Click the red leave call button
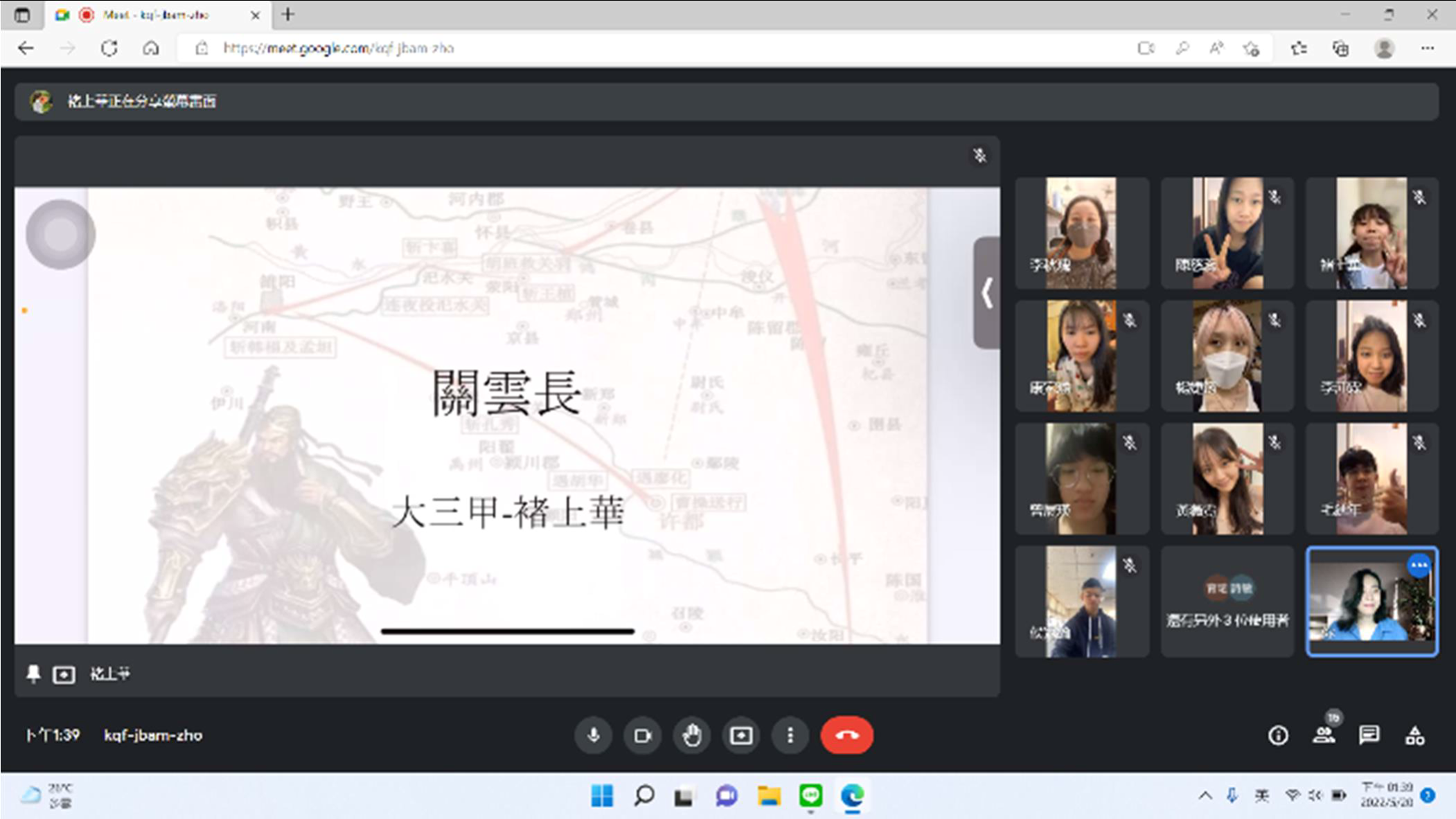 [846, 735]
